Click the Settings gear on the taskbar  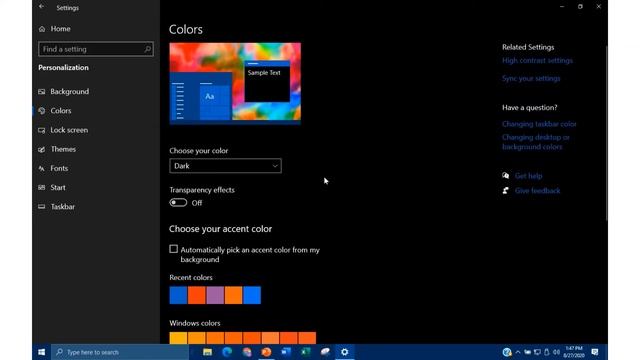click(344, 352)
